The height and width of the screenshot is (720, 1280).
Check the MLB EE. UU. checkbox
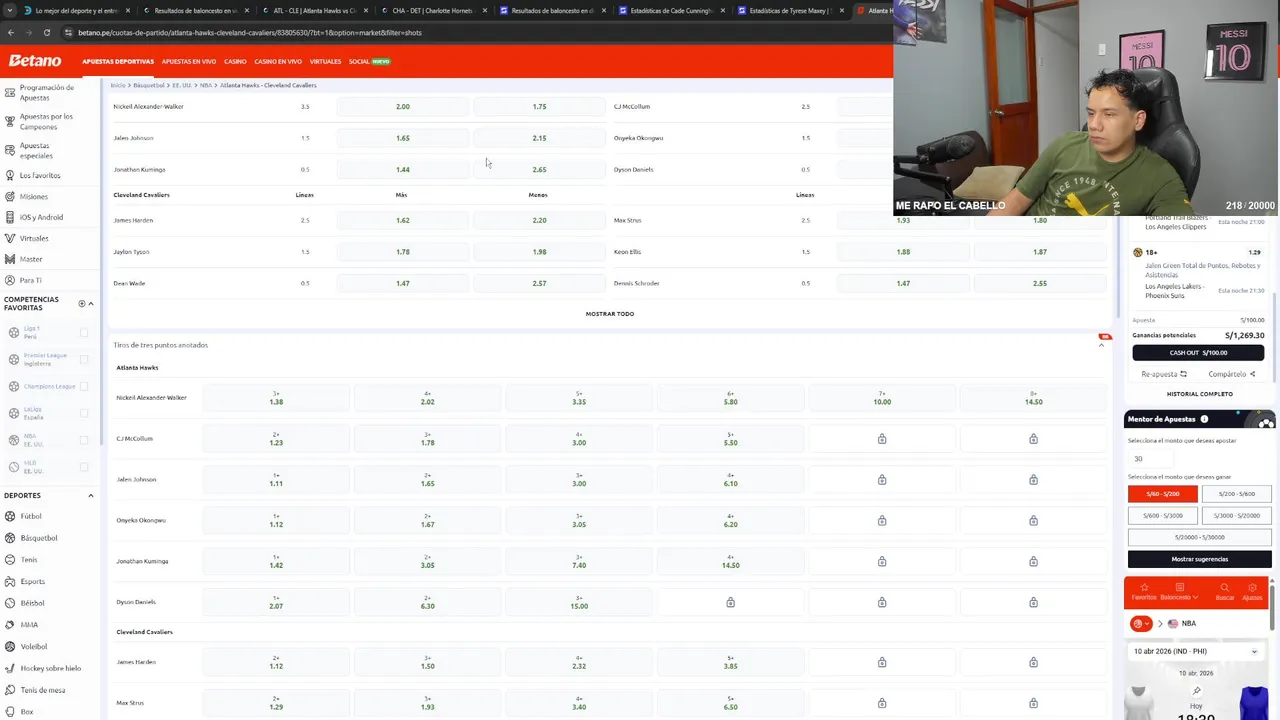[x=83, y=467]
